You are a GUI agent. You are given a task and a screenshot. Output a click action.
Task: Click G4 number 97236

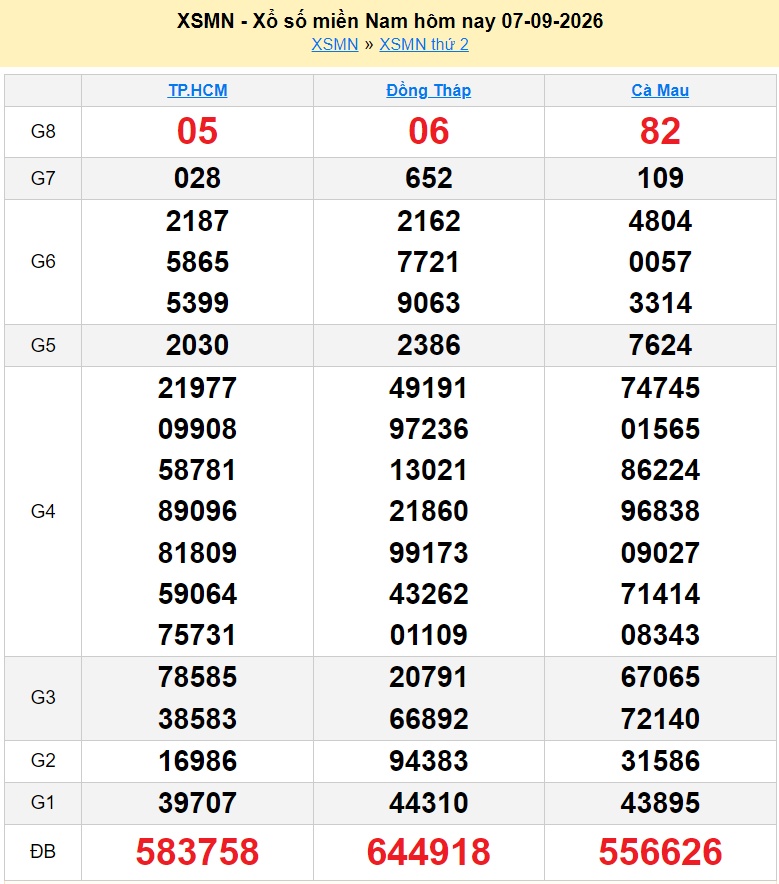pyautogui.click(x=428, y=429)
